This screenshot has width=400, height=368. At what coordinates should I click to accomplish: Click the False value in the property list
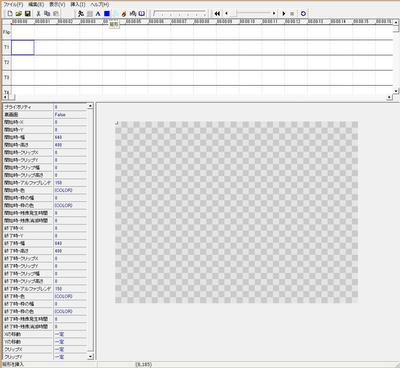[60, 114]
